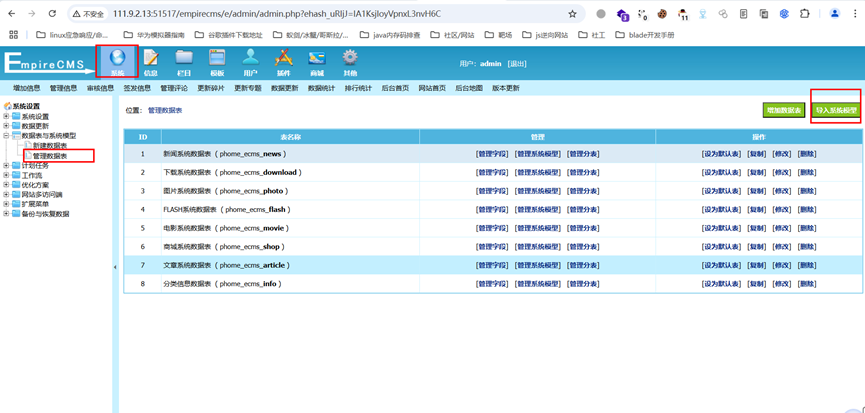Image resolution: width=865 pixels, height=413 pixels.
Task: Click the purple graduation cap extension icon
Action: [622, 14]
